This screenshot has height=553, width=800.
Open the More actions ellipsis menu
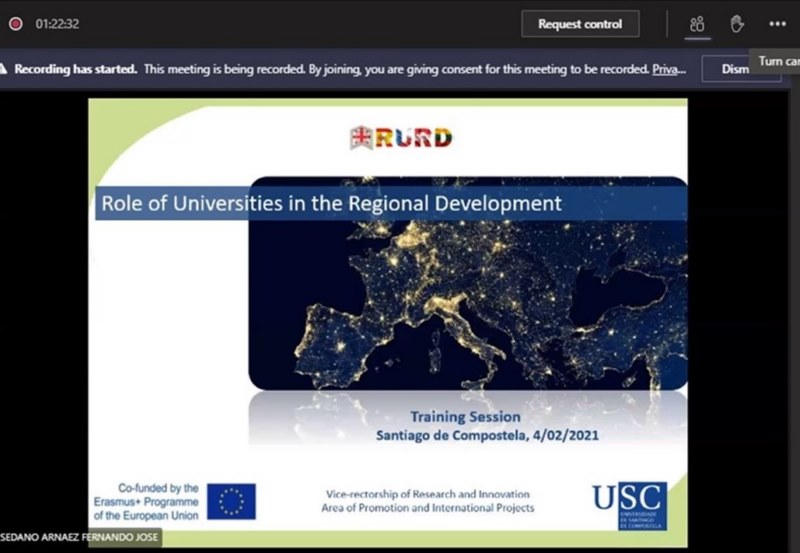777,24
